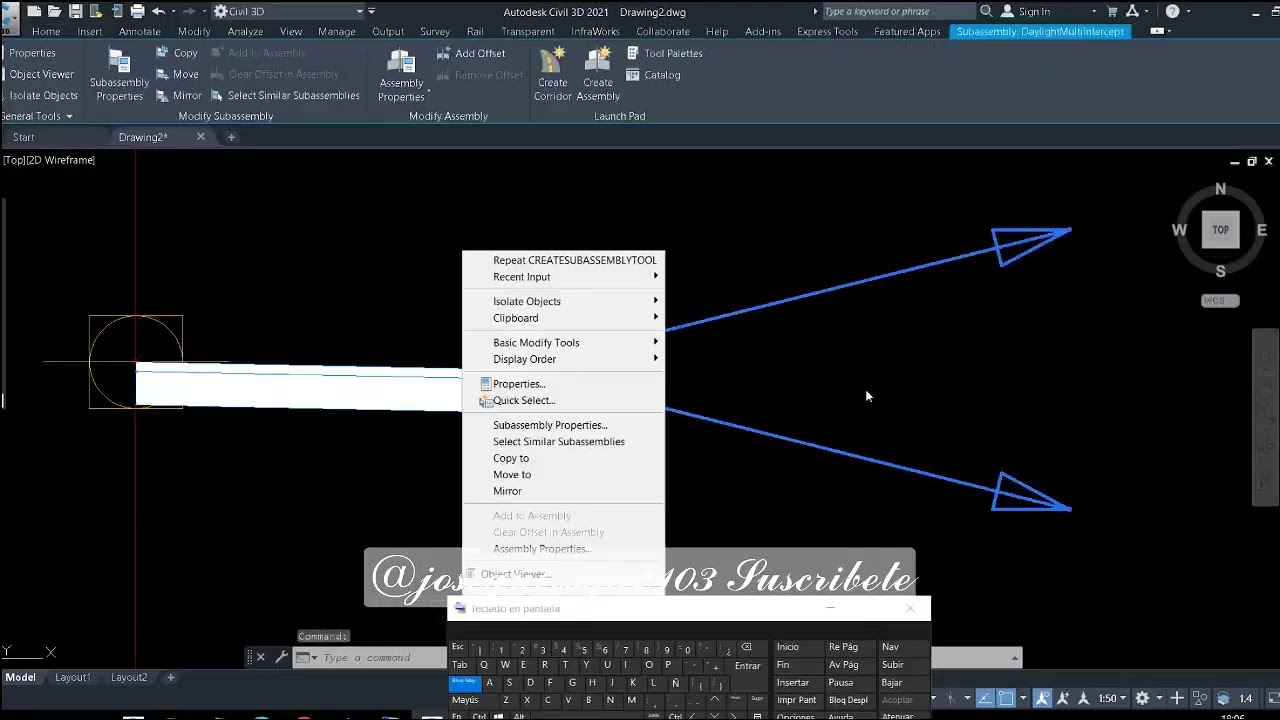1280x720 pixels.
Task: Open the Recent Input submenu
Action: point(563,277)
